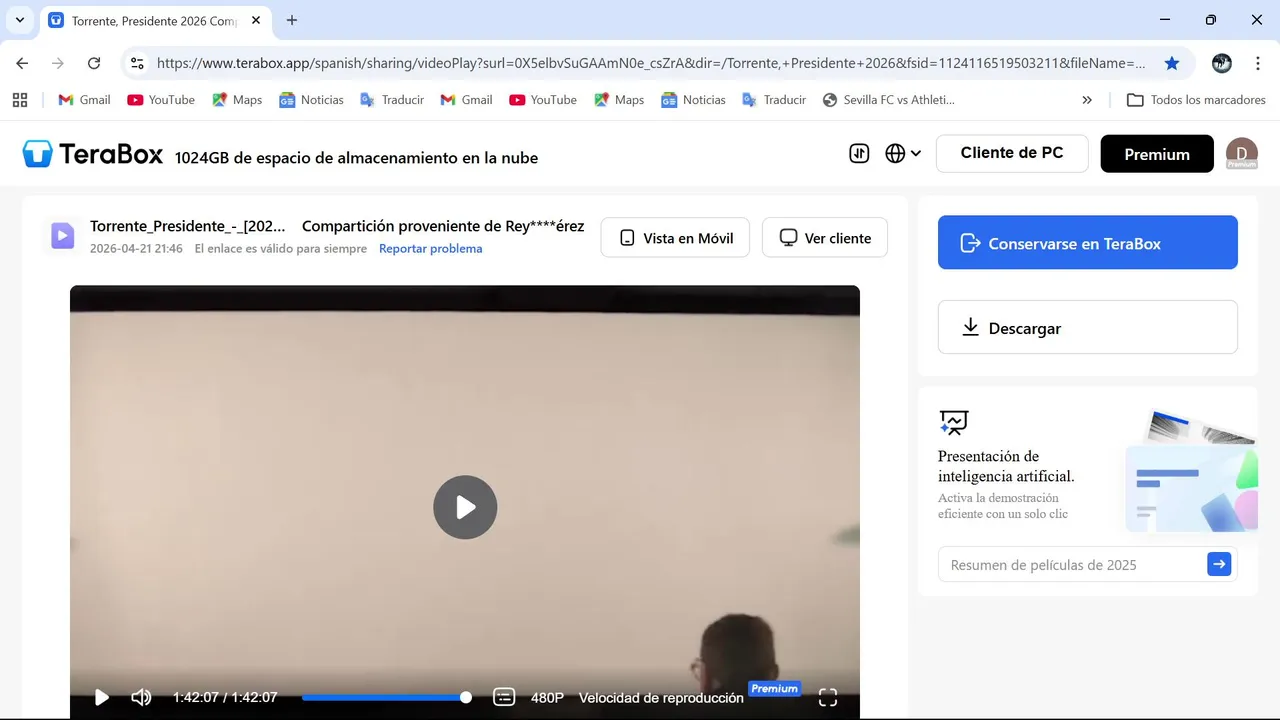Click the 1:42:07 time display
The image size is (1280, 720).
tap(225, 698)
